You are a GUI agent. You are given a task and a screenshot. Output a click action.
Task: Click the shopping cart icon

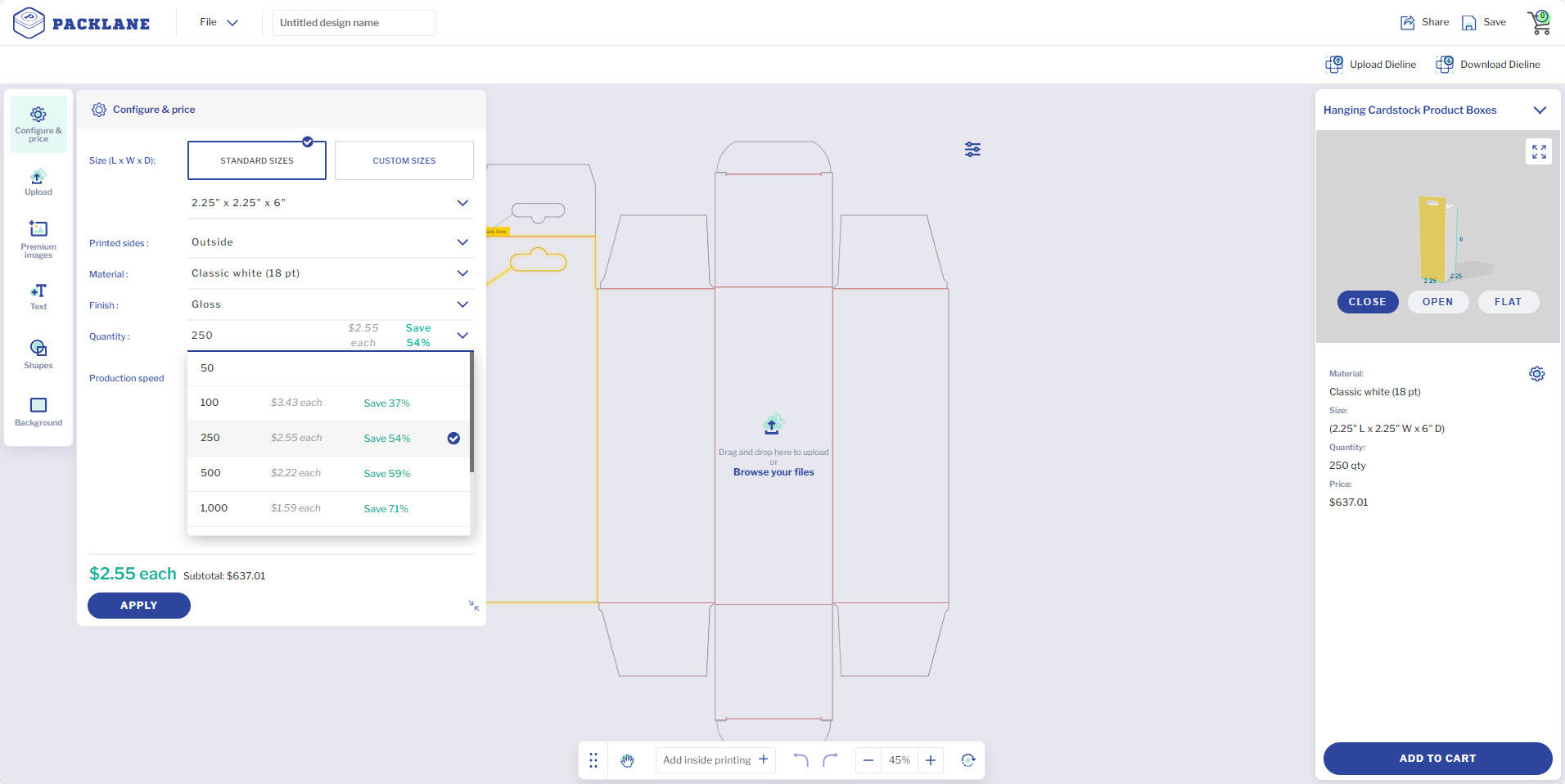click(1539, 22)
